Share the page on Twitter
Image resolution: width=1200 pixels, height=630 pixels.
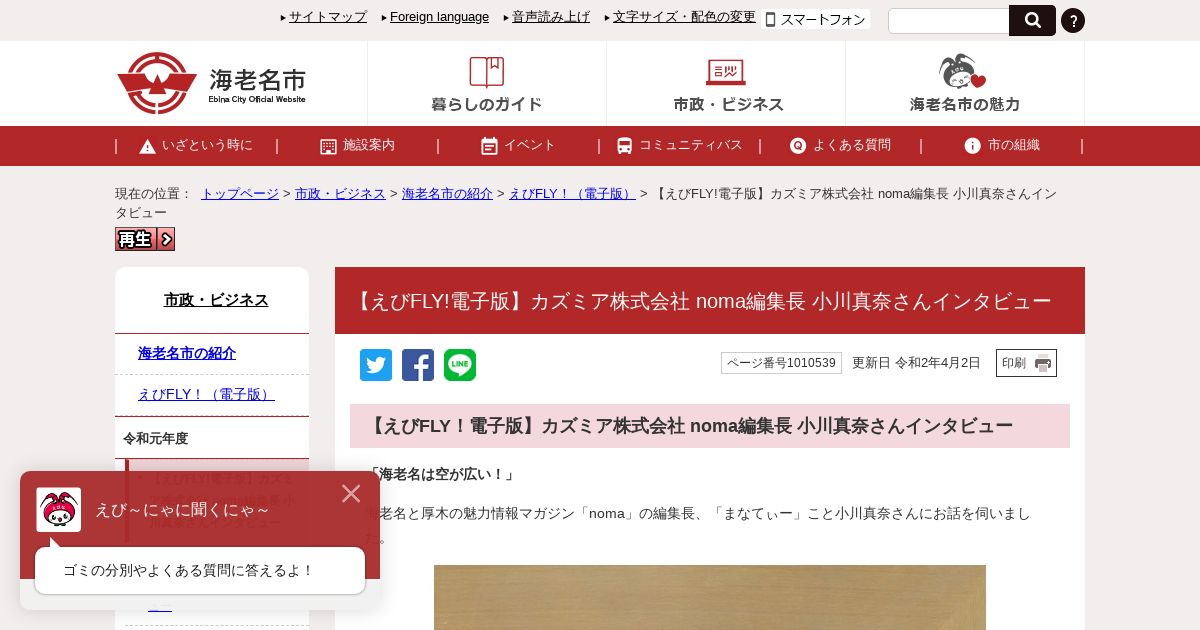tap(376, 365)
